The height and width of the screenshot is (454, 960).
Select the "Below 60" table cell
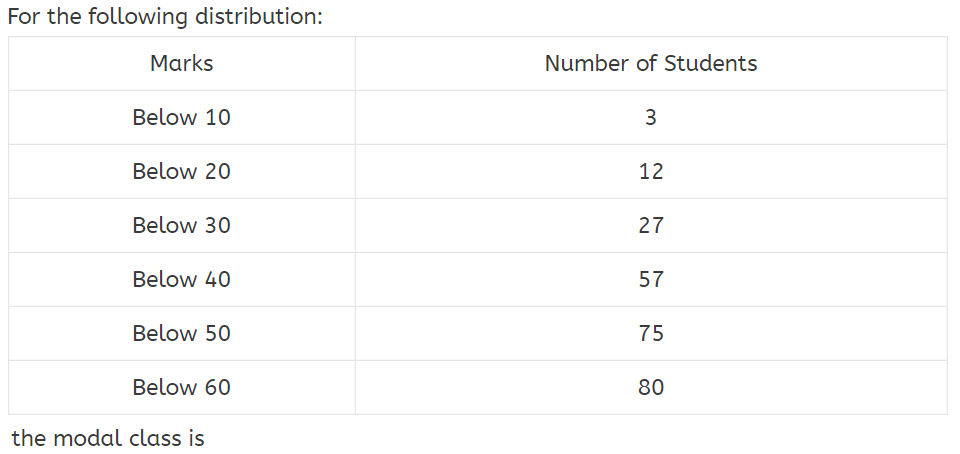point(181,388)
